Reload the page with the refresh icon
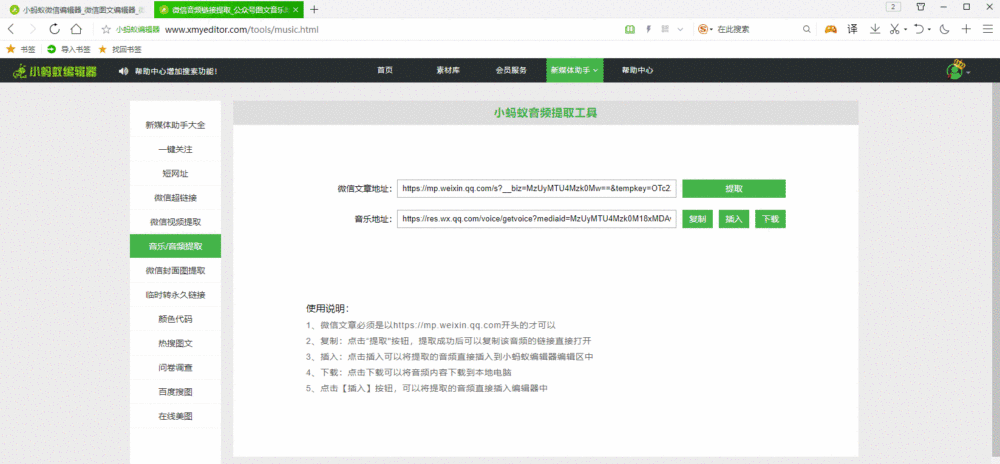This screenshot has width=1000, height=464. (x=54, y=29)
